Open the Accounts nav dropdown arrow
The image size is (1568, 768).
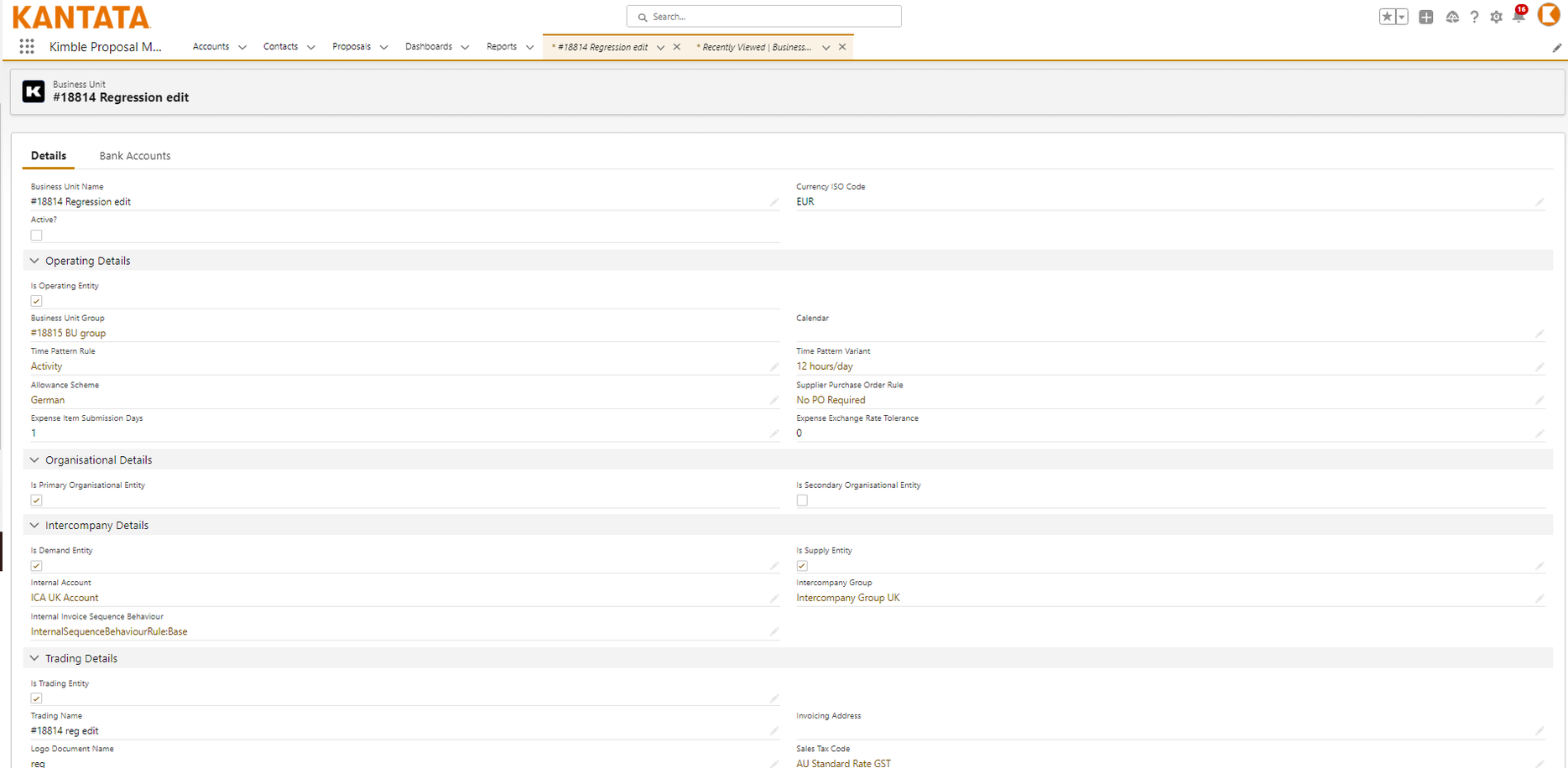tap(242, 48)
